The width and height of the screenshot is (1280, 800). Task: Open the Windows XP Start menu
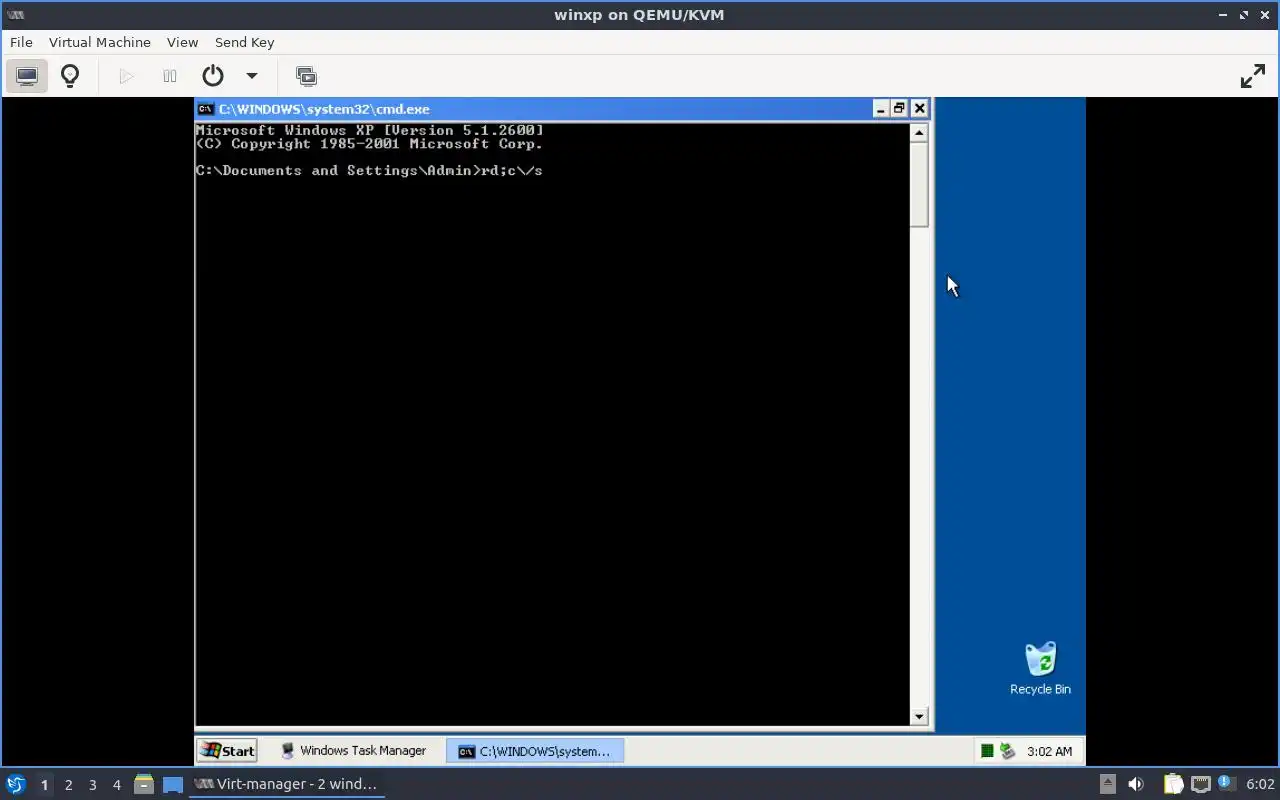227,751
